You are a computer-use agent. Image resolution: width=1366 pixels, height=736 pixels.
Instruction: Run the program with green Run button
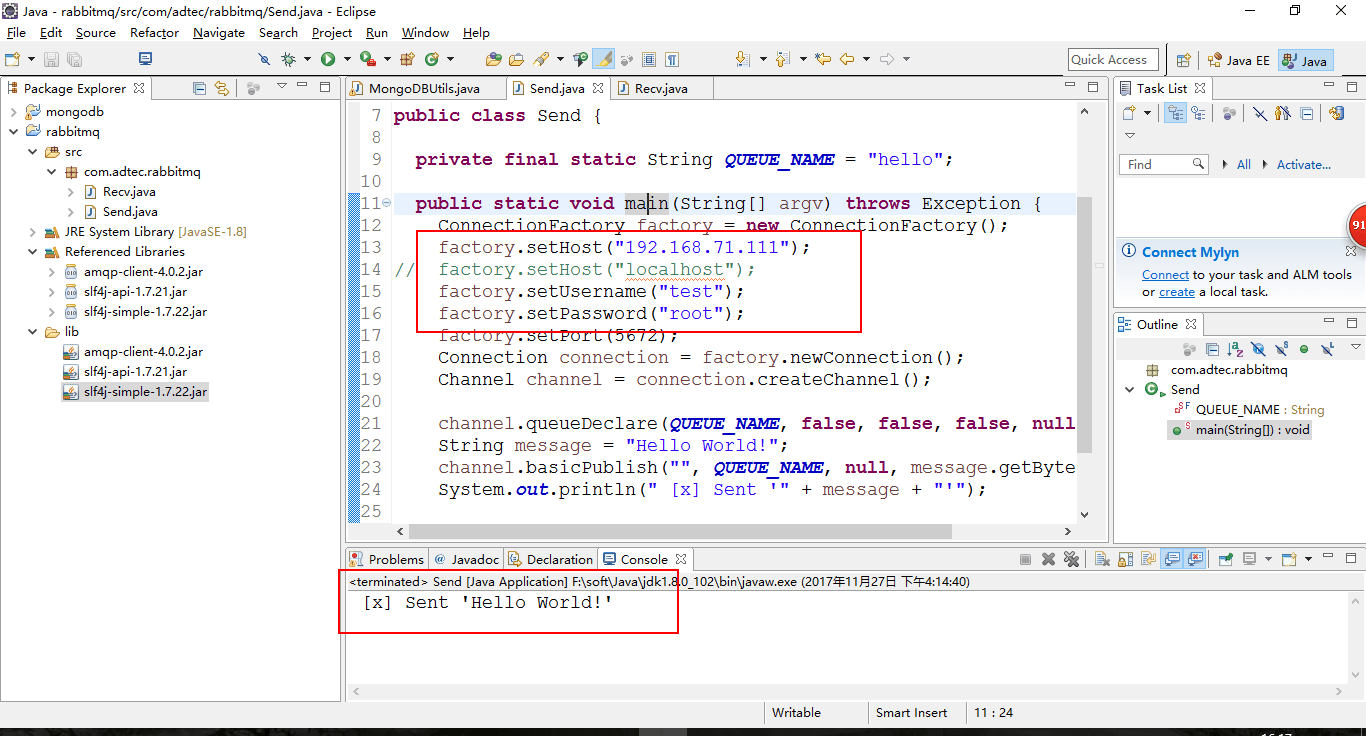(x=328, y=59)
